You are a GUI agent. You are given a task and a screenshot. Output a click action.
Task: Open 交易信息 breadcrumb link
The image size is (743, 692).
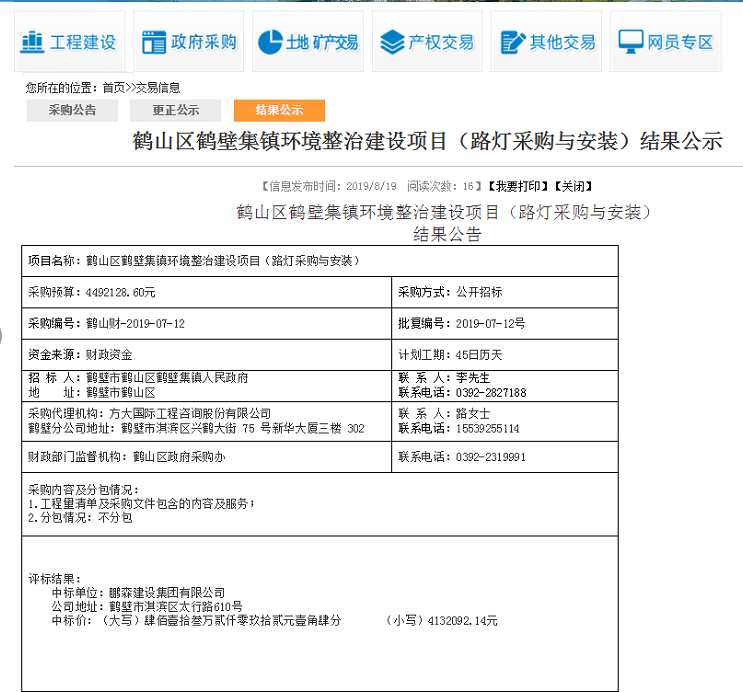[158, 88]
